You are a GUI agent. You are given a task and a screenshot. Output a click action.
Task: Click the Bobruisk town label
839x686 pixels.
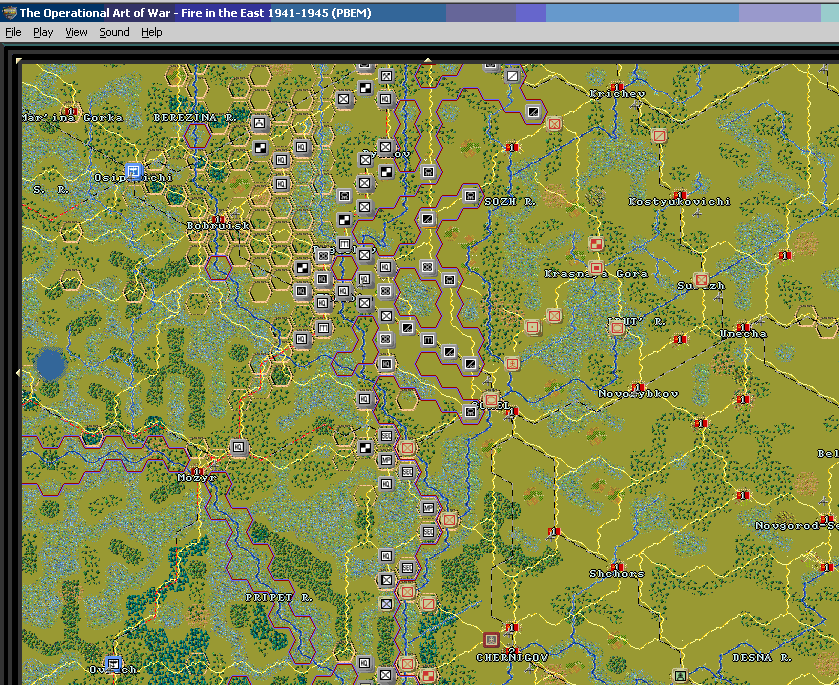[x=218, y=226]
